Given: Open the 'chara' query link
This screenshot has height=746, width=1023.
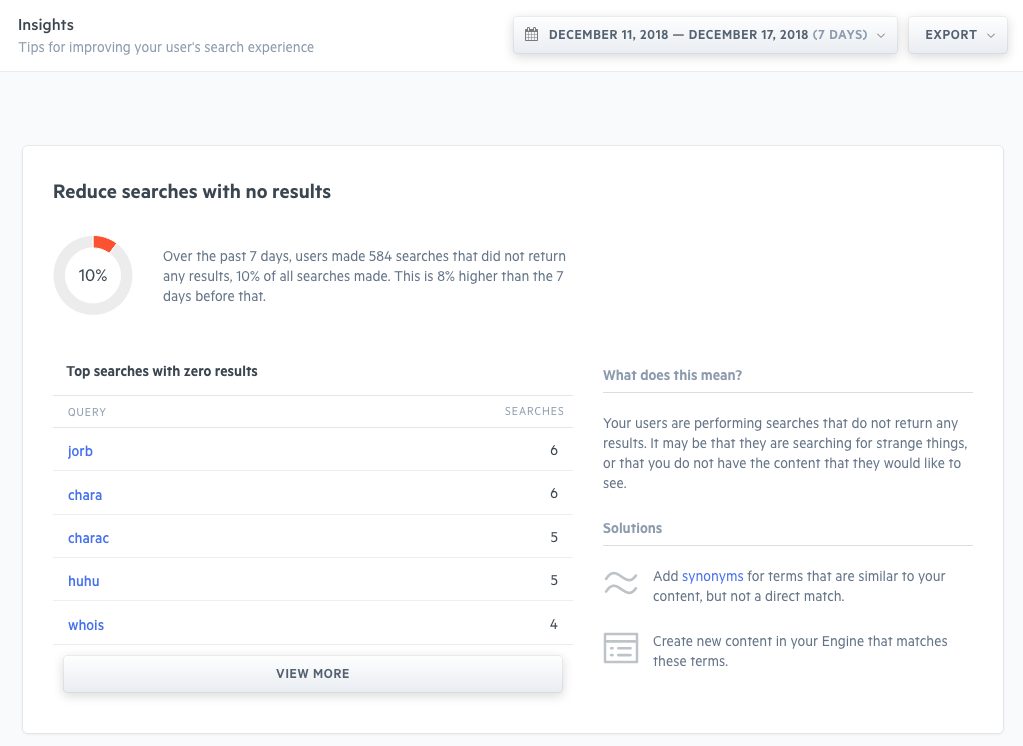Looking at the screenshot, I should [x=85, y=495].
